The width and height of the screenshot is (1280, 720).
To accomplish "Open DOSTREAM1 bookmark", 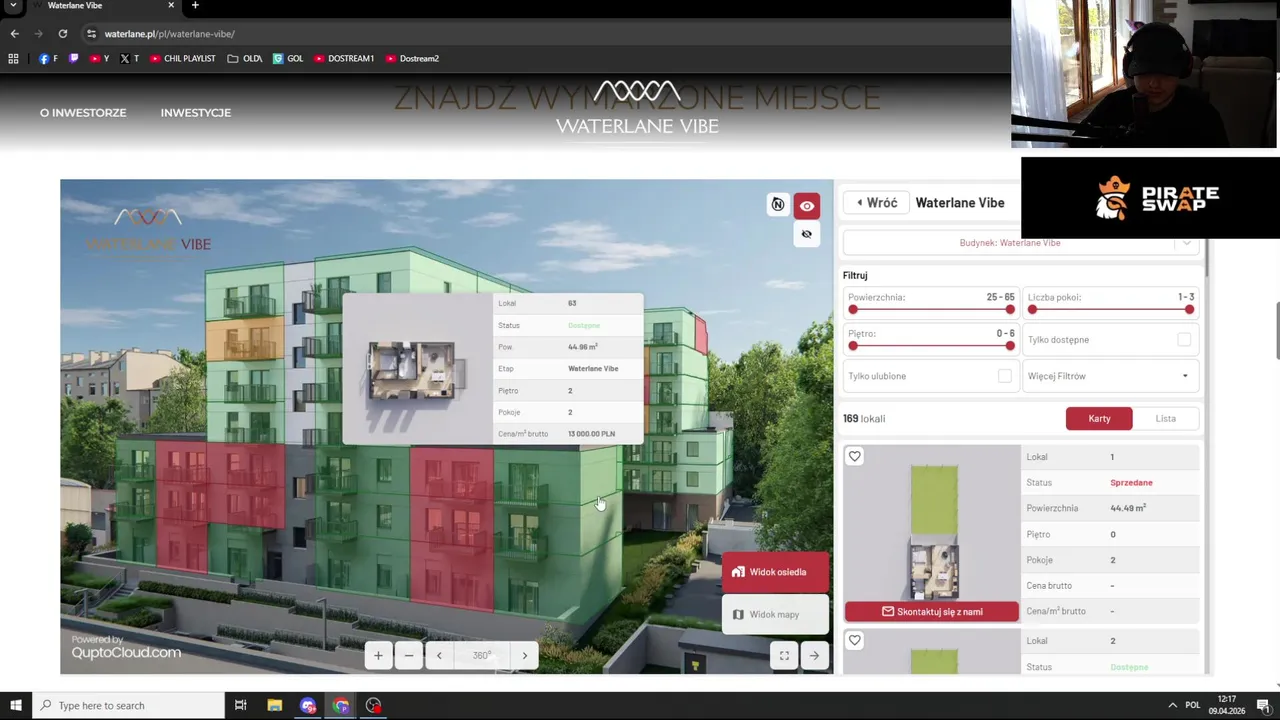I will 344,59.
